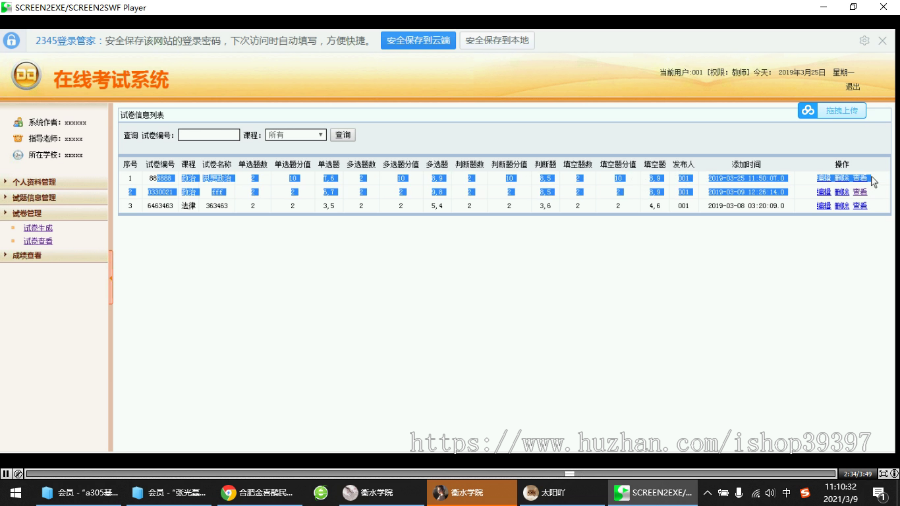Image resolution: width=900 pixels, height=506 pixels.
Task: Dismiss the password save bar
Action: pos(883,40)
